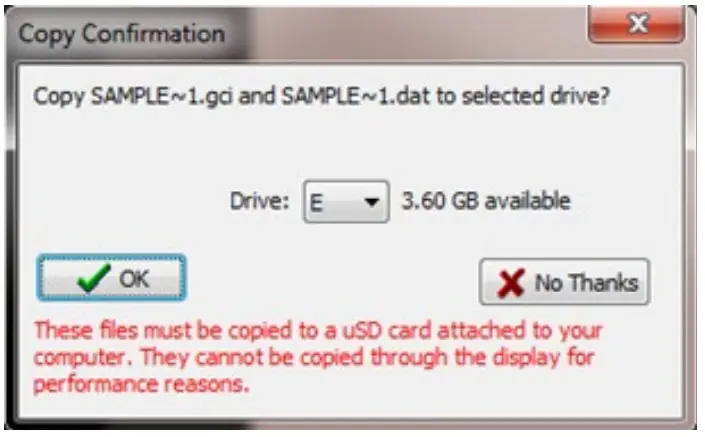Select the drive letter E in the combo box
Image resolution: width=705 pixels, height=437 pixels.
pos(316,203)
